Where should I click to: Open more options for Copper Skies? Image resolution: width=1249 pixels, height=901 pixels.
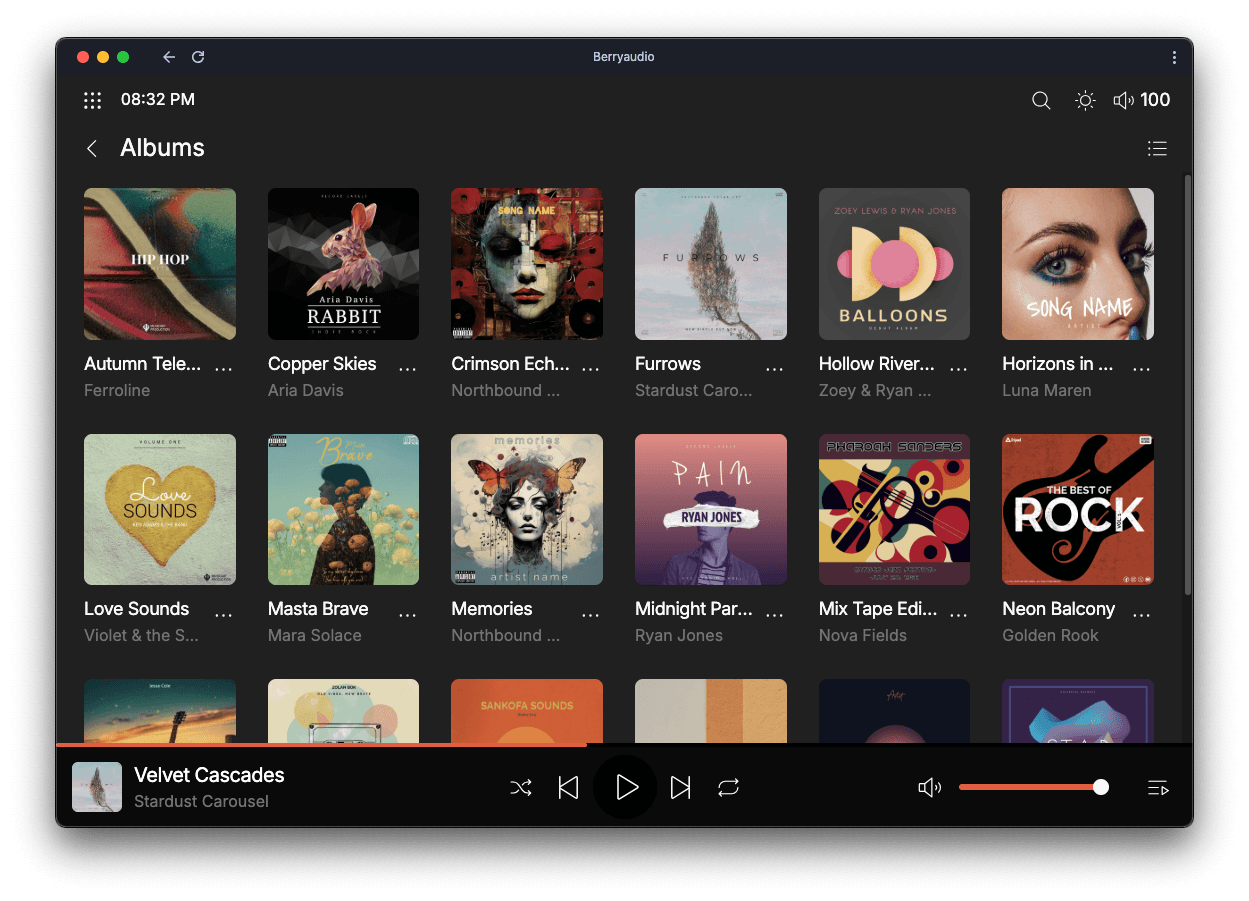point(407,368)
